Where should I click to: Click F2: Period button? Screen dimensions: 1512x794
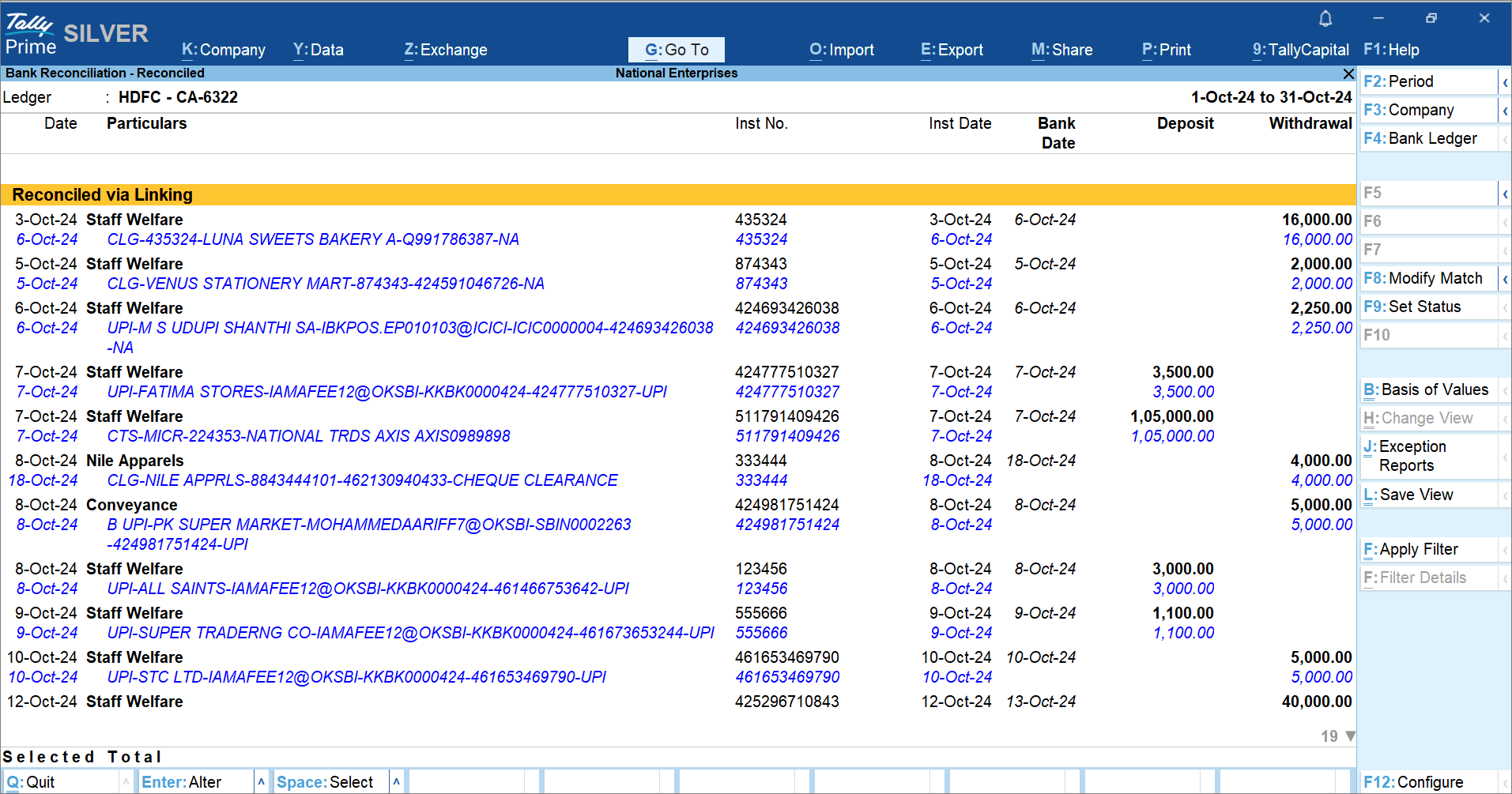[x=1429, y=82]
